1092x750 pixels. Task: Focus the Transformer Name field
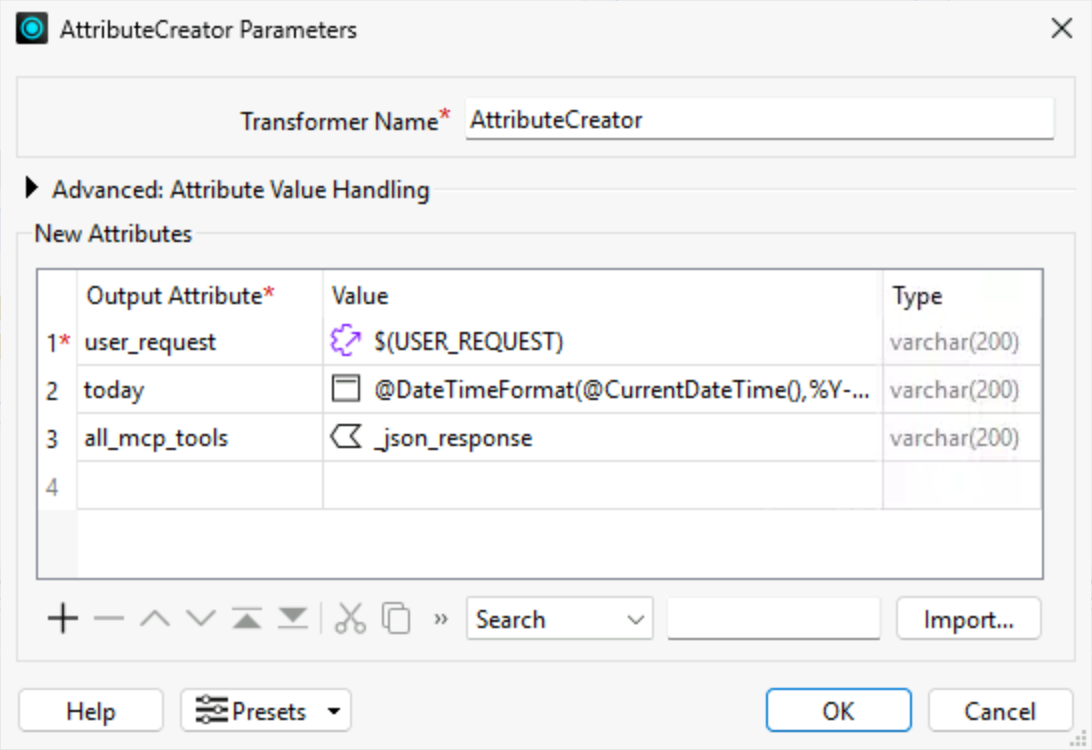759,120
